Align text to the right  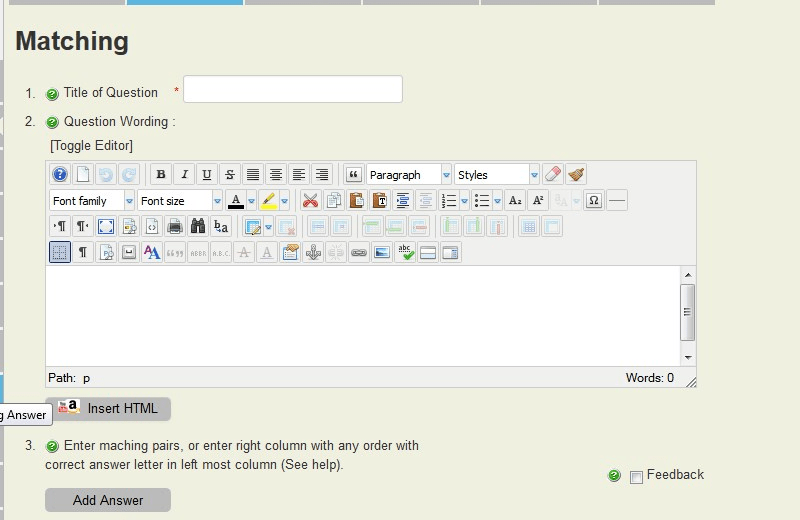(x=322, y=175)
